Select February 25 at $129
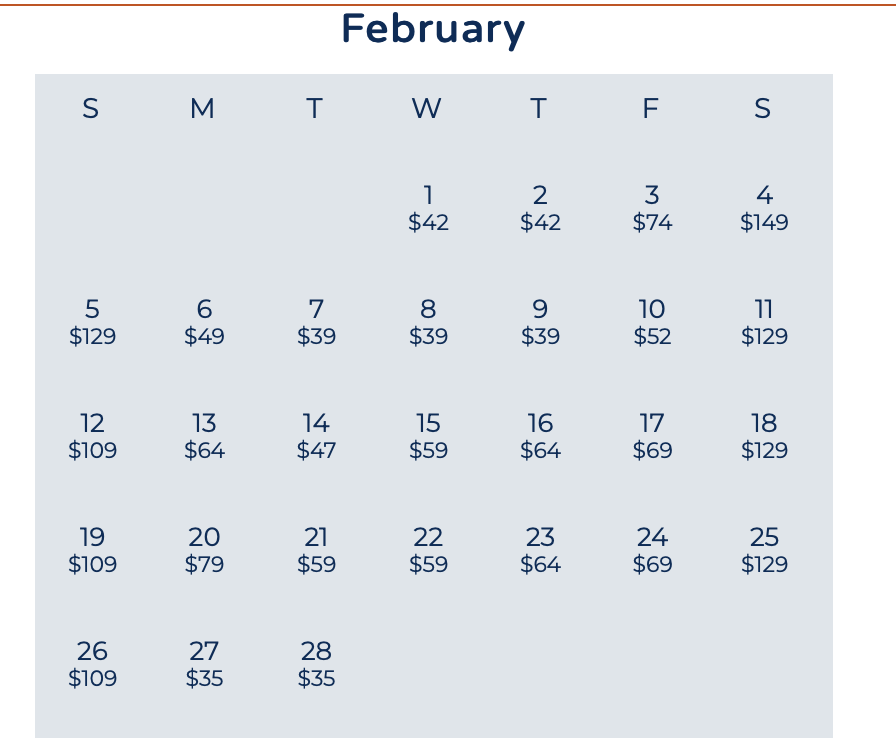Image resolution: width=896 pixels, height=742 pixels. tap(764, 550)
